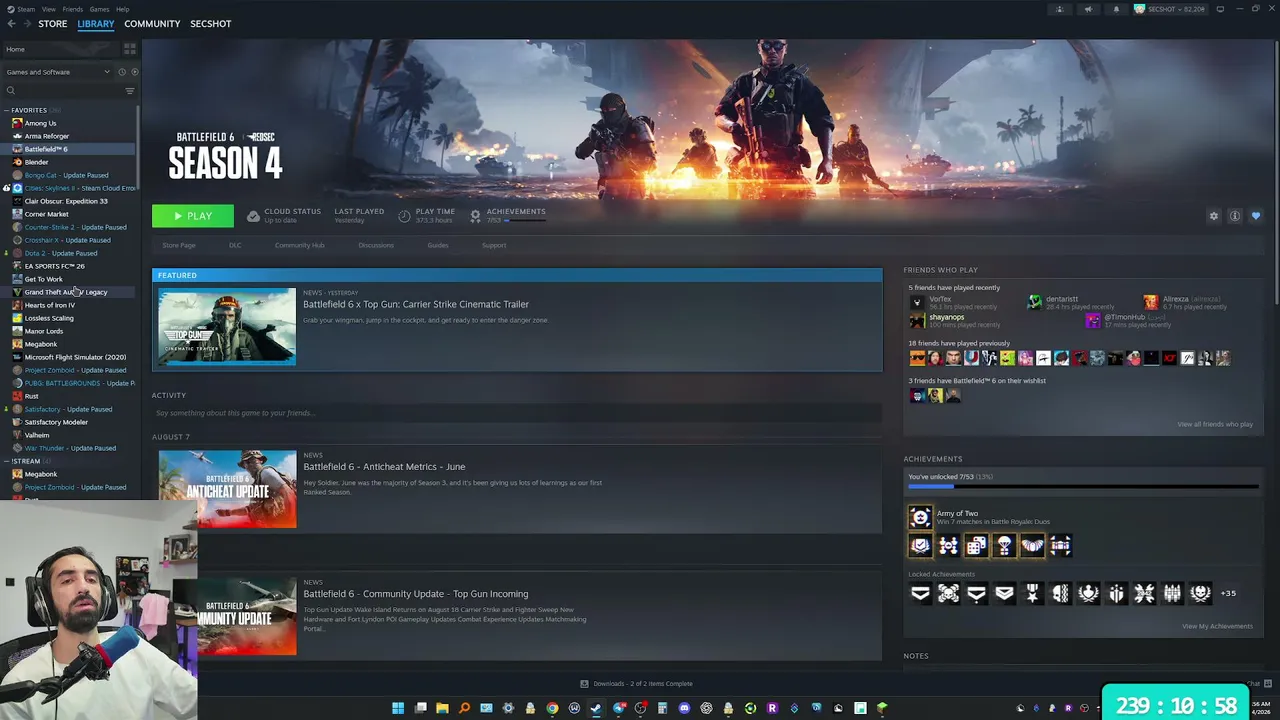Viewport: 1280px width, 720px height.
Task: Open the friends activity icon in header
Action: (x=1060, y=9)
